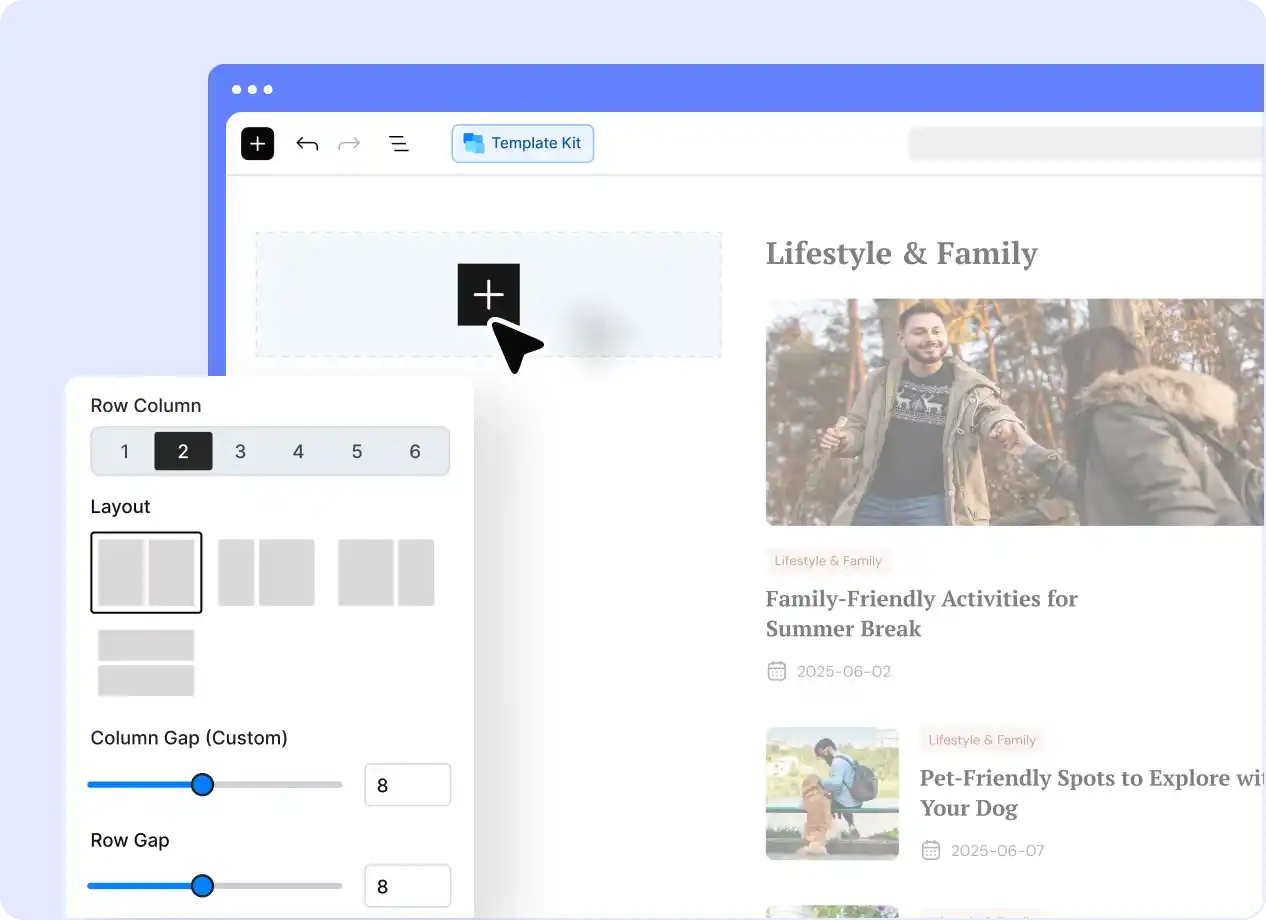Choose the stacked two-row layout option
This screenshot has height=920, width=1266.
pyautogui.click(x=146, y=662)
